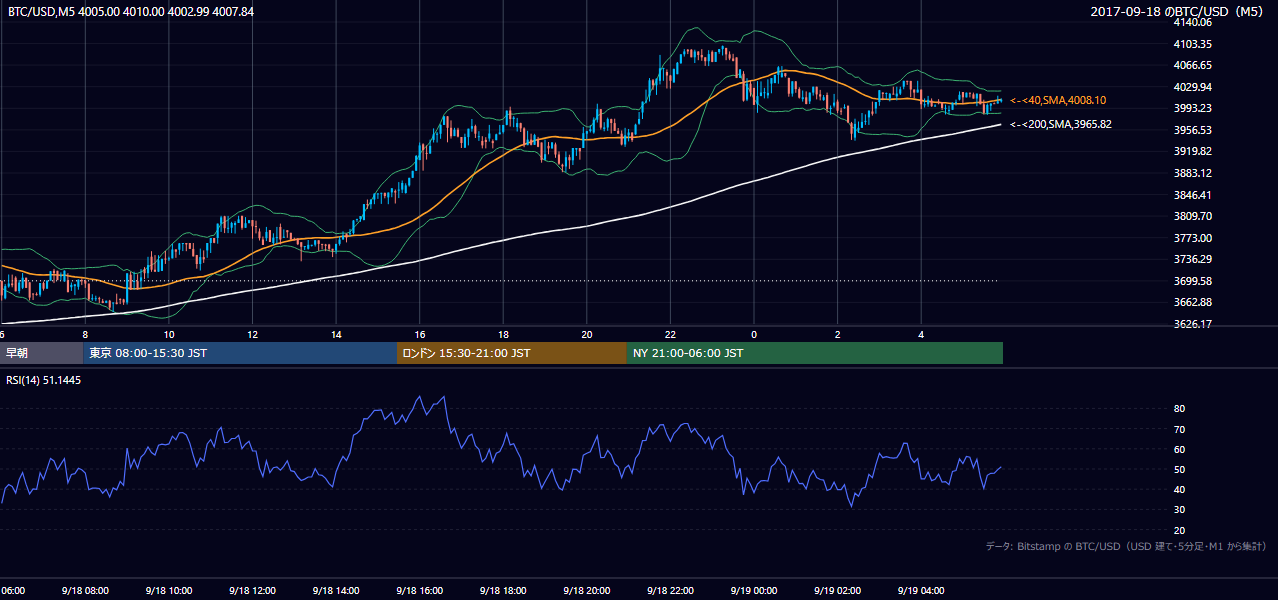Viewport: 1278px width, 600px height.
Task: Click the 9/18 20:00 time label
Action: click(x=585, y=591)
